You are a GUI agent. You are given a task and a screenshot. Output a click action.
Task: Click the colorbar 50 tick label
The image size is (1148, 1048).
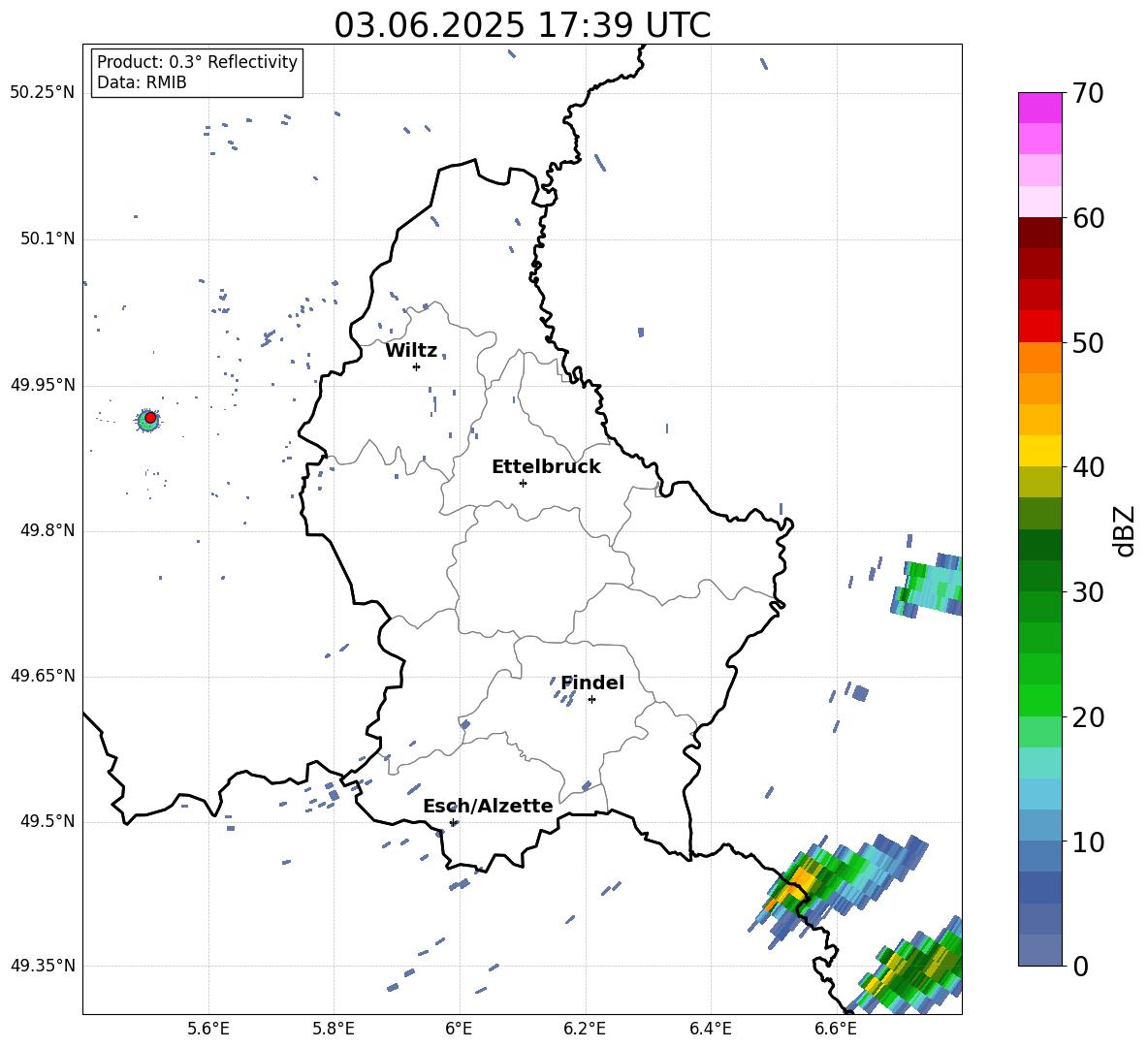(x=1088, y=343)
